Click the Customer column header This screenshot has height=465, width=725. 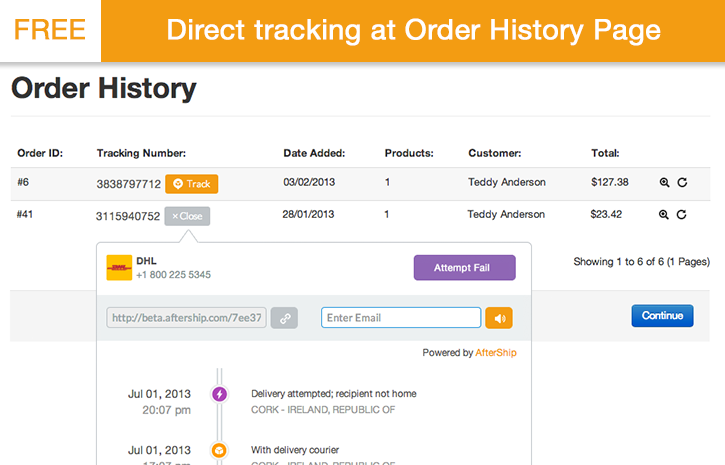coord(494,153)
